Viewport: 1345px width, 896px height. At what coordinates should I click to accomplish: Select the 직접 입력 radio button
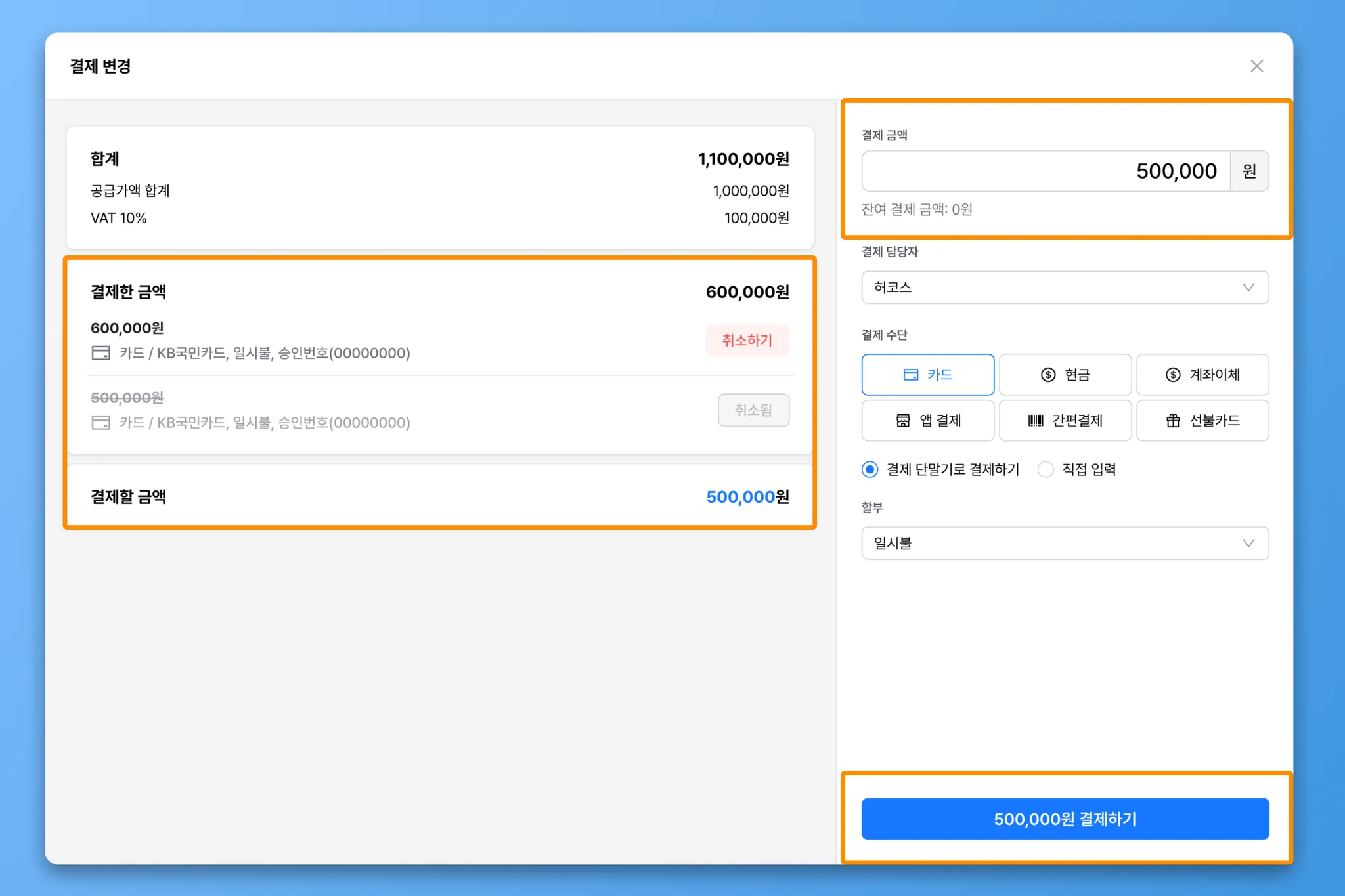click(x=1046, y=469)
